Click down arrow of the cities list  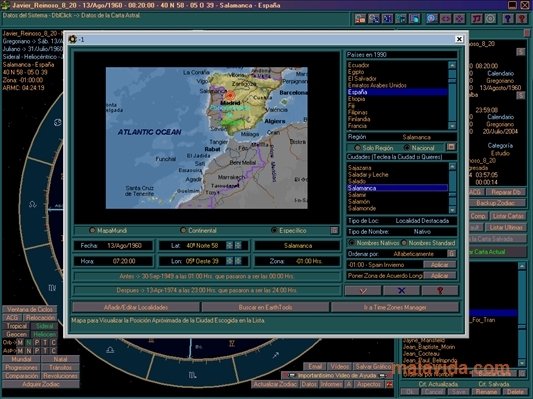click(452, 210)
